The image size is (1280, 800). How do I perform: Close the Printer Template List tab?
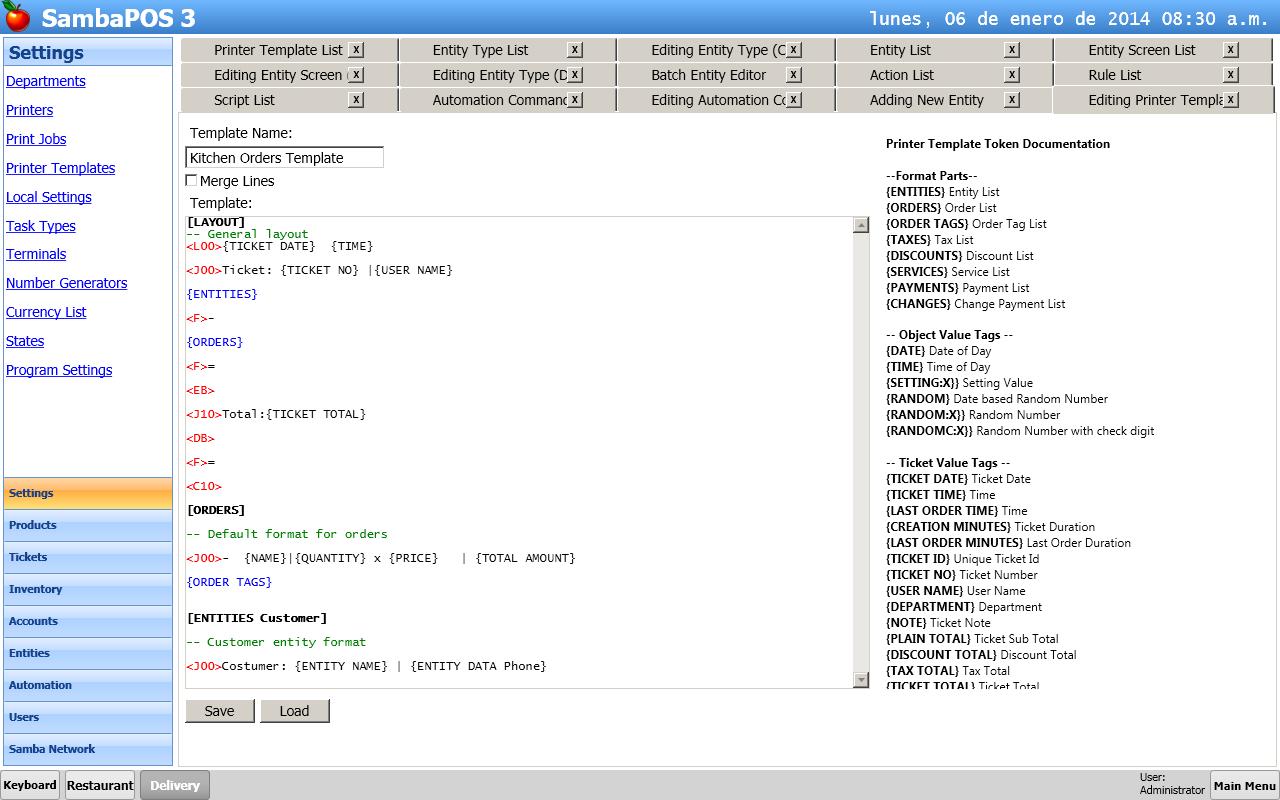[x=356, y=50]
